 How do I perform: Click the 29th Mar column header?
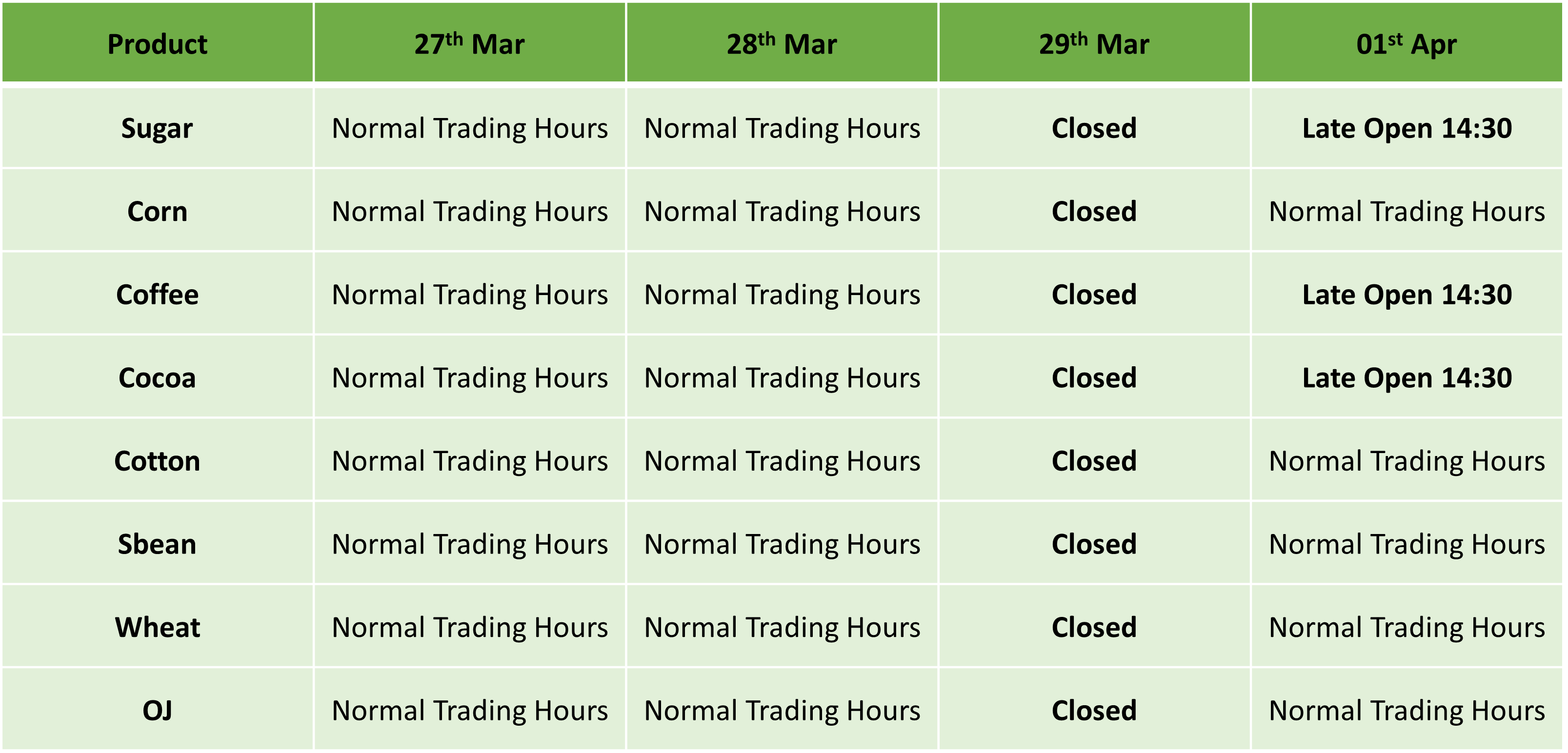pos(1094,42)
